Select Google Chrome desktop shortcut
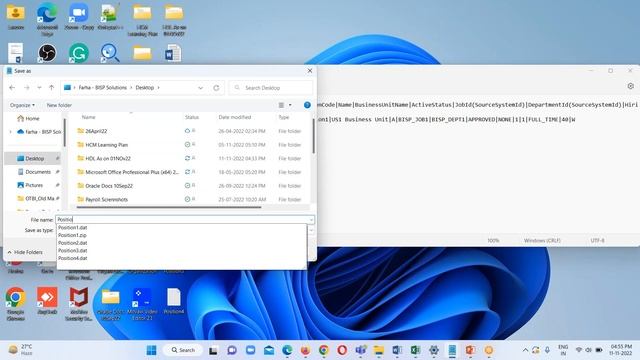Screen dimensions: 640x360 (x=16, y=304)
